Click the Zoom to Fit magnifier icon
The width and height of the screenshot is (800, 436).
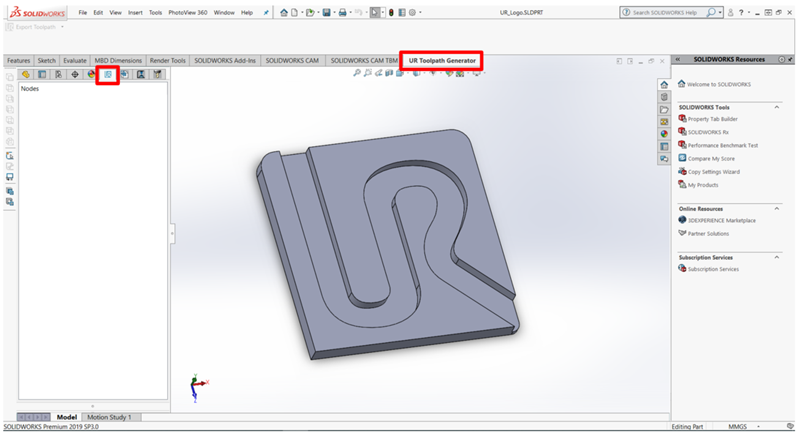coord(357,73)
